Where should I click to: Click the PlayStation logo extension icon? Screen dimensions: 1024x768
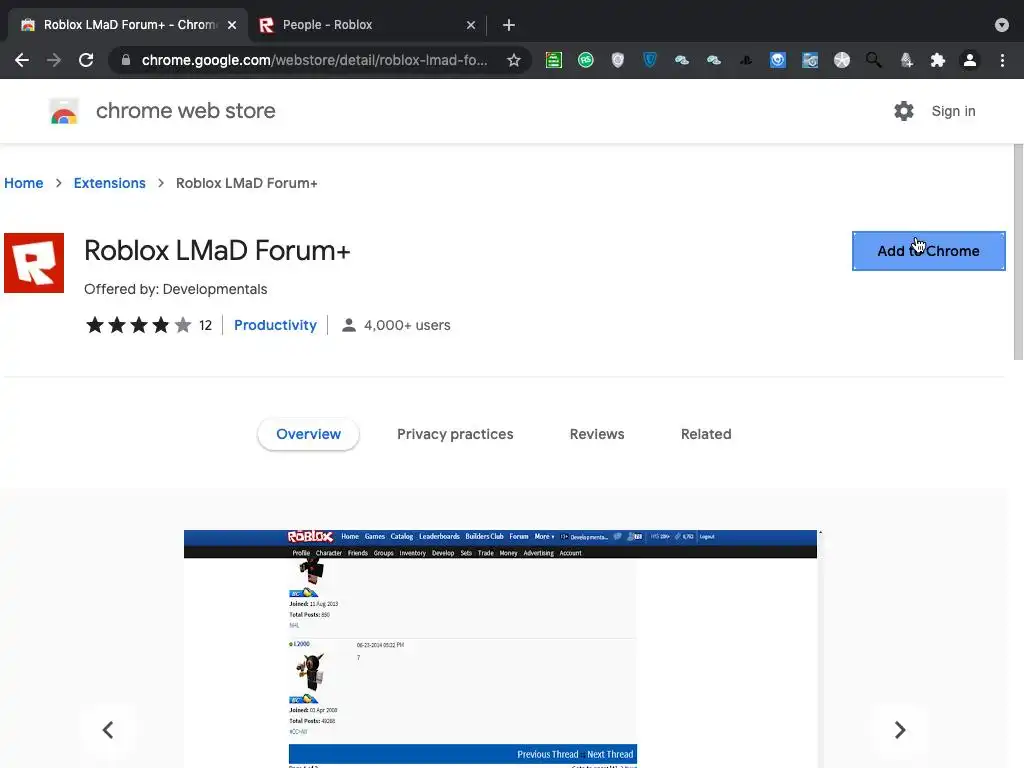coord(746,60)
